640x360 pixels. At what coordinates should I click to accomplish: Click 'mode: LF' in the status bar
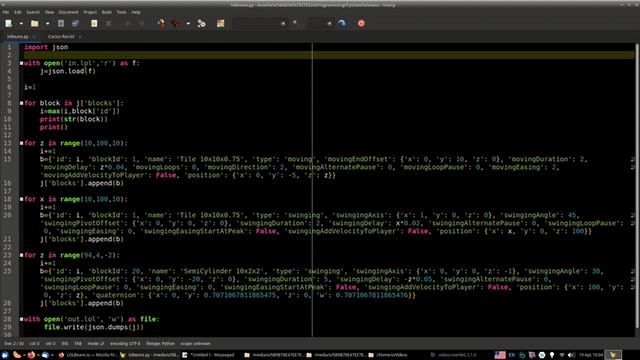(x=96, y=344)
